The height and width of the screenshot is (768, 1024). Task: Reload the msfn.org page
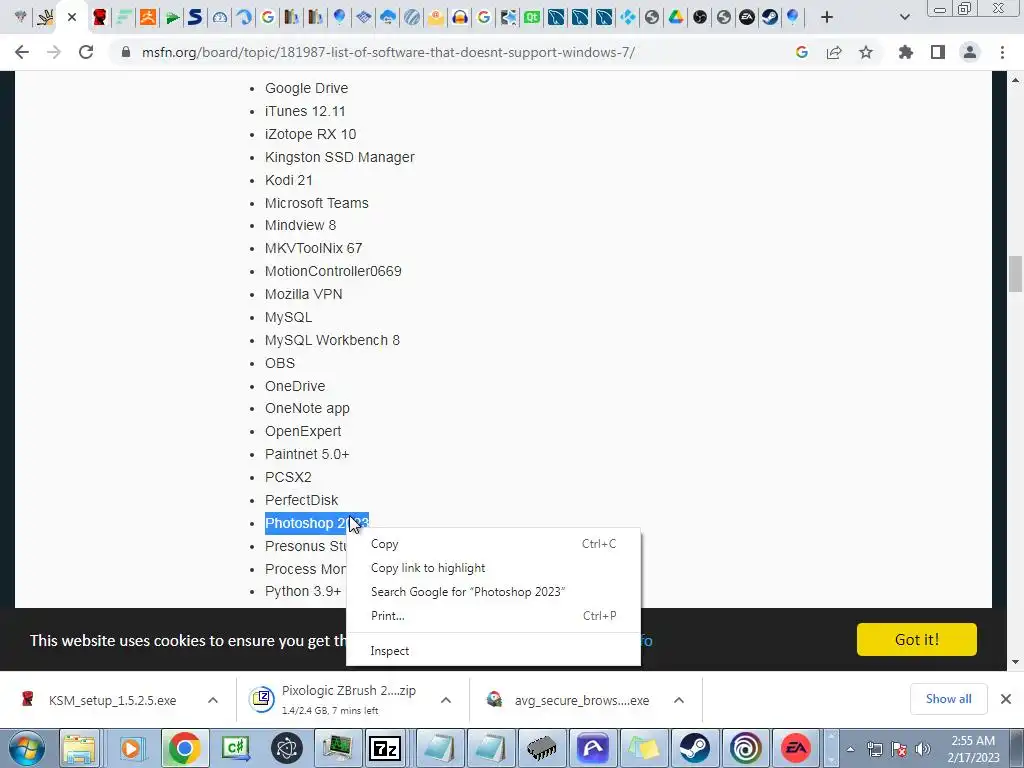(86, 52)
